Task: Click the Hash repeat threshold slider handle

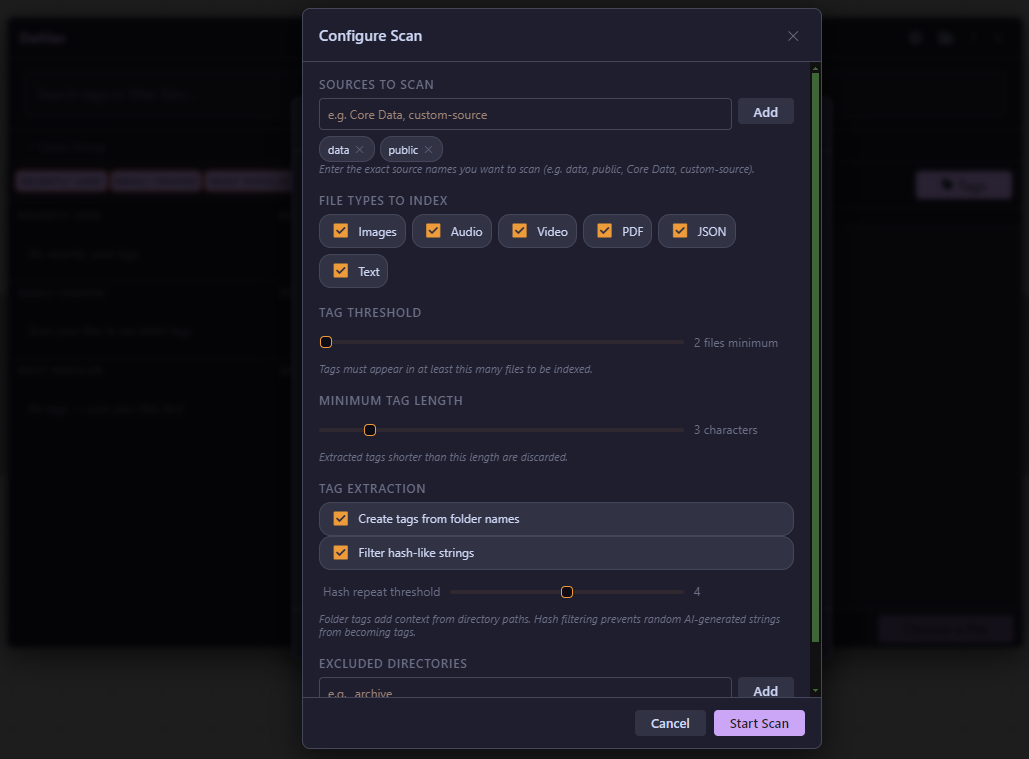Action: [567, 592]
